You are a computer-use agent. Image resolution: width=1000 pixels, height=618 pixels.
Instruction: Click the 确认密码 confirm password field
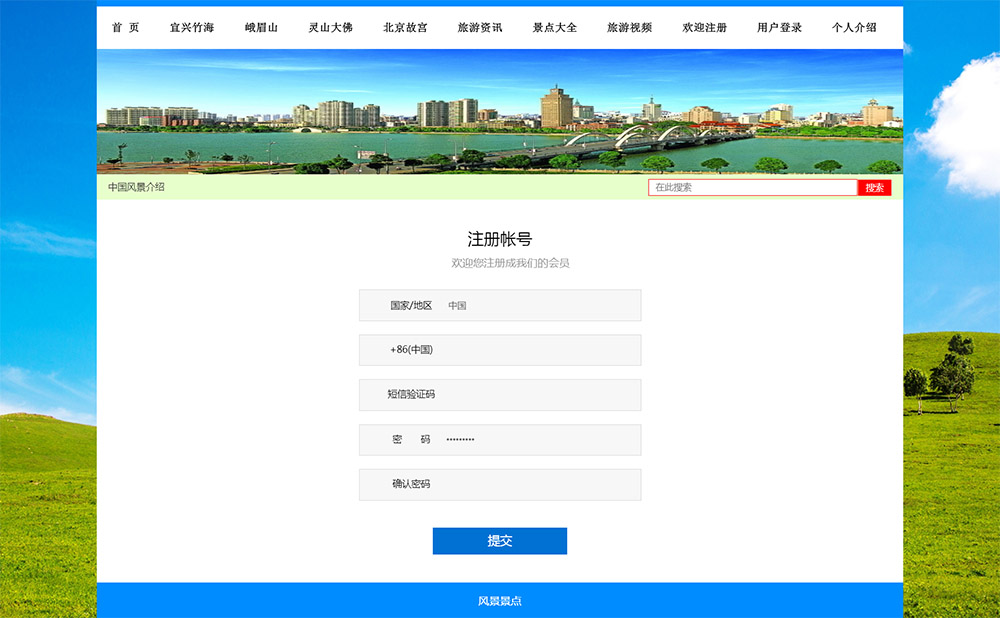(x=500, y=485)
